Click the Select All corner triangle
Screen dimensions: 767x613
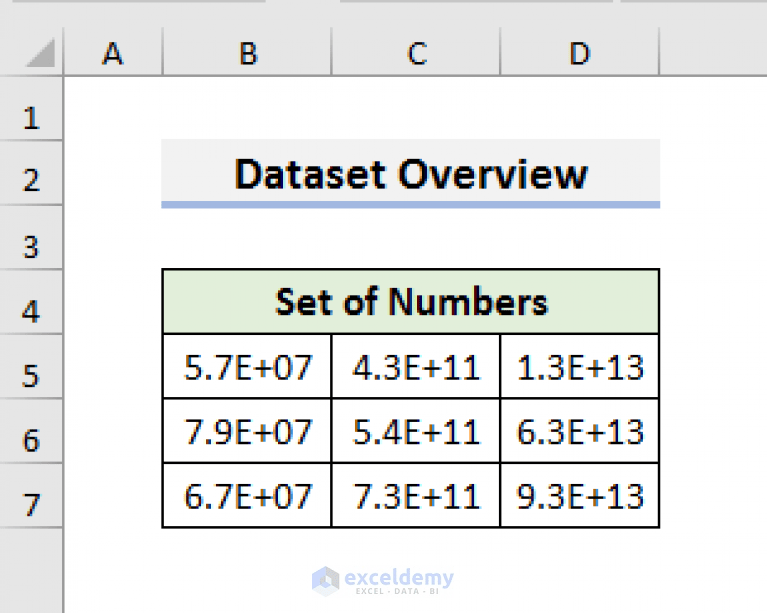point(40,53)
